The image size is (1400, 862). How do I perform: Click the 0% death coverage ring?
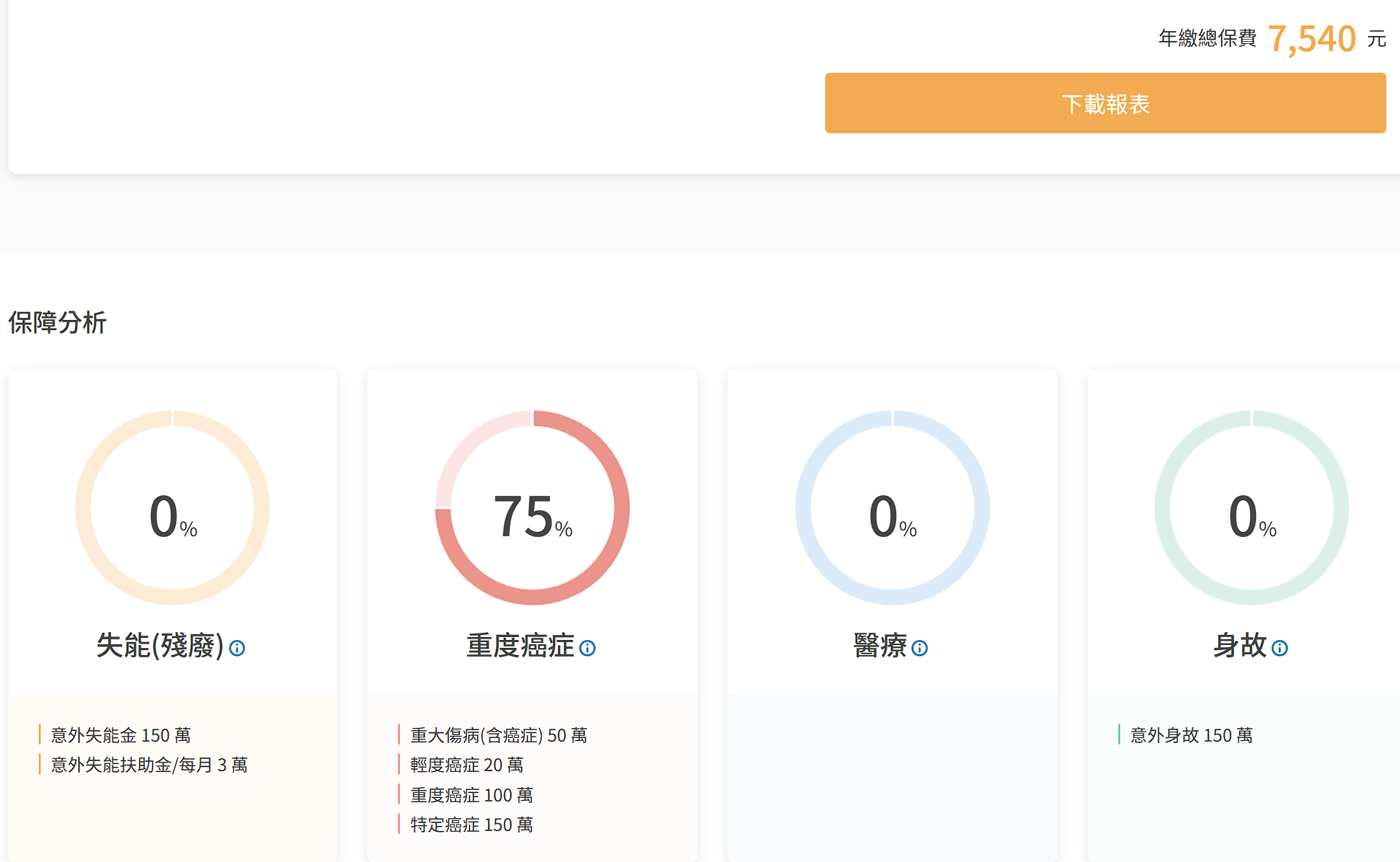1252,507
